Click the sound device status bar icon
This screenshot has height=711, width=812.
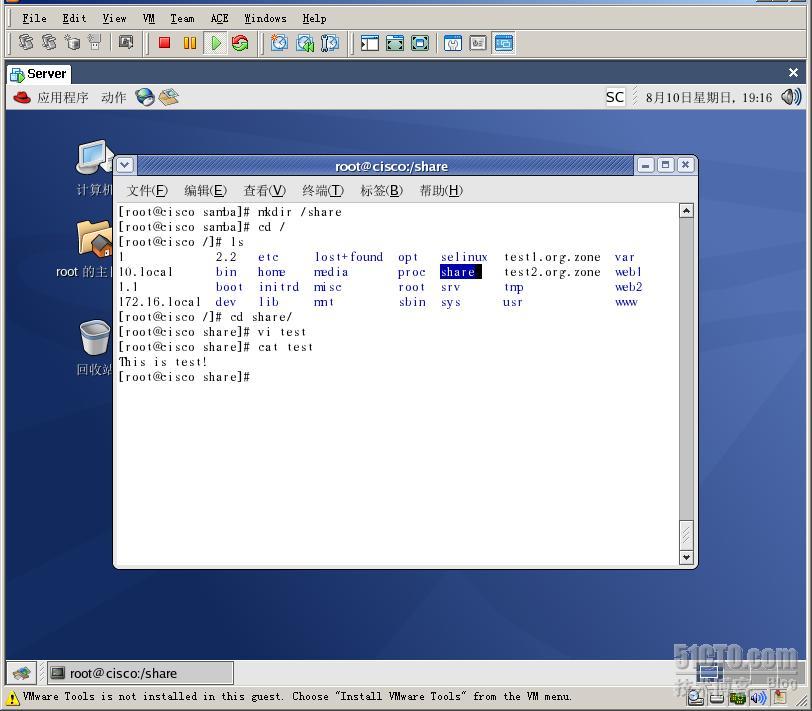[x=758, y=699]
